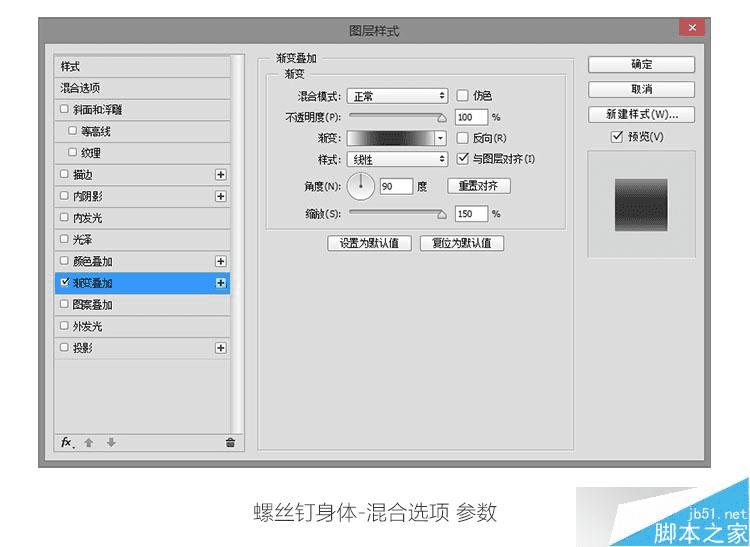Open the 内发光 settings row

pos(143,218)
